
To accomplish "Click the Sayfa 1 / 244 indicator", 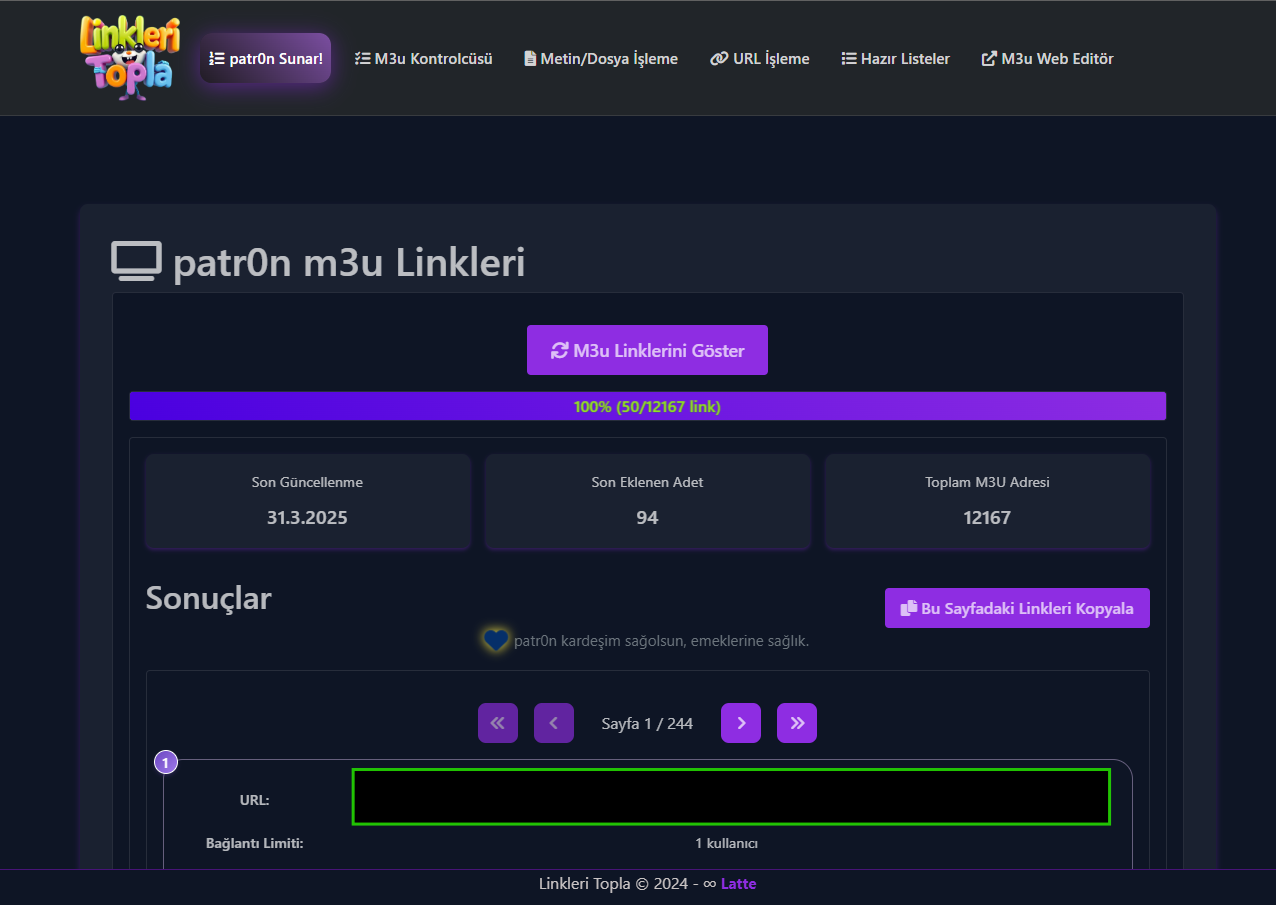I will [647, 723].
